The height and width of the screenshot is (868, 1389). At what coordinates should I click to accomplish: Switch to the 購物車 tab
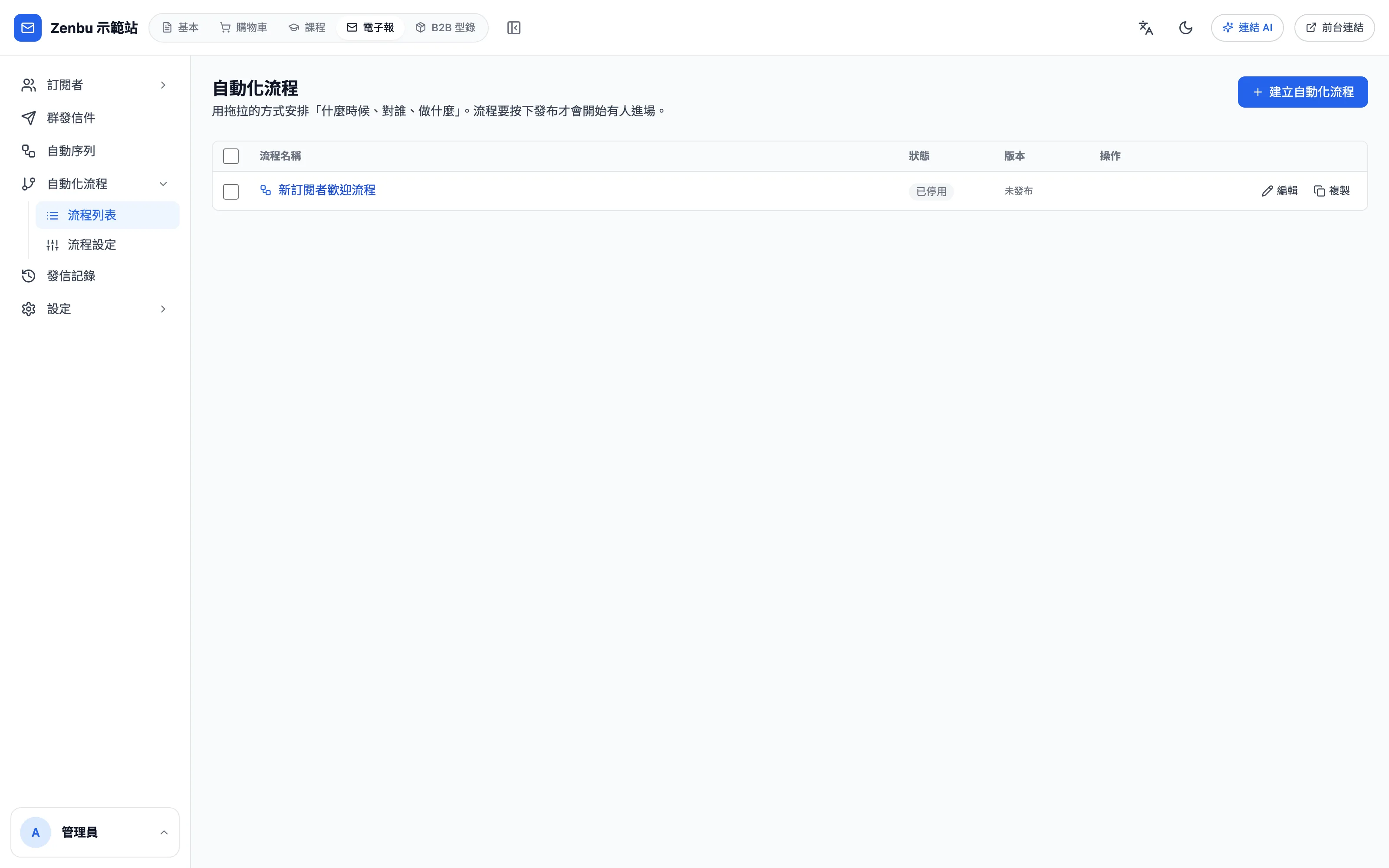click(x=244, y=27)
